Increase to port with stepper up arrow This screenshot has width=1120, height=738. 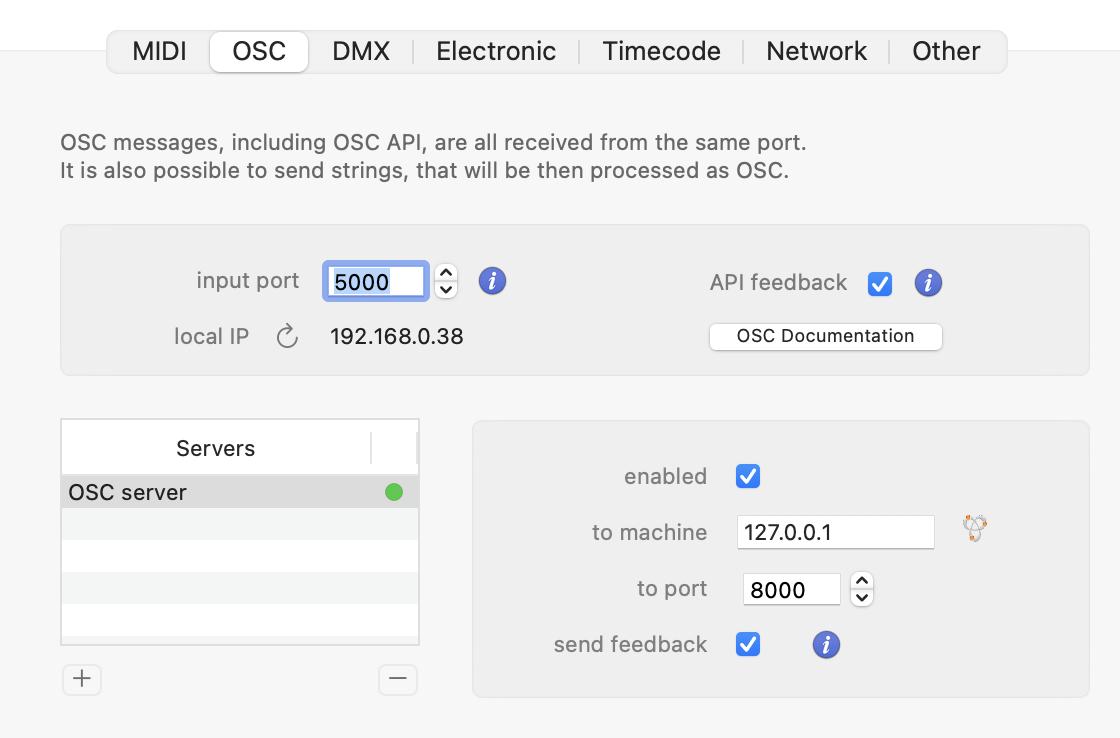click(862, 581)
